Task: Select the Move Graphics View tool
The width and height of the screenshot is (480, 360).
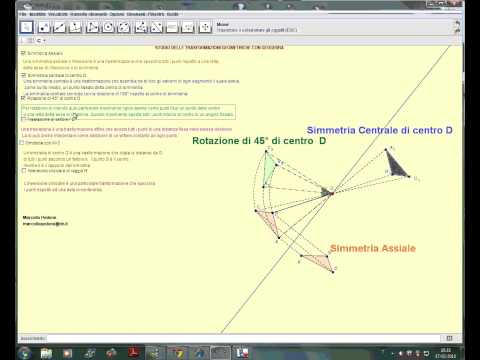Action: tap(205, 27)
